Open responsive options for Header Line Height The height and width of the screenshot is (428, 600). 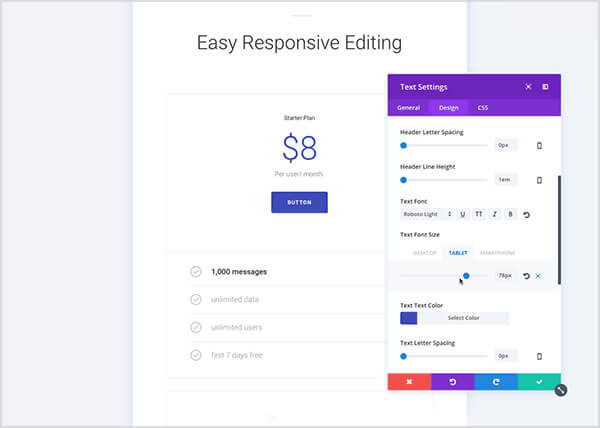(x=539, y=180)
